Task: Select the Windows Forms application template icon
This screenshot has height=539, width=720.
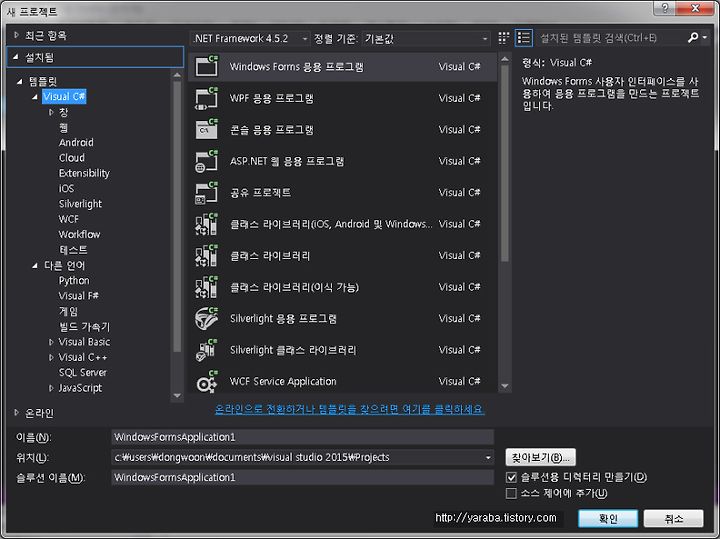Action: pos(207,66)
